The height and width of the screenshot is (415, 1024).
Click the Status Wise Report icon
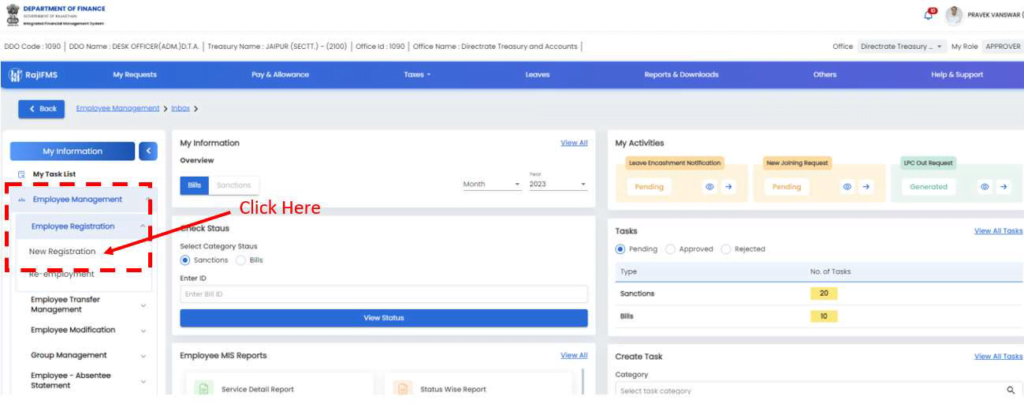click(403, 389)
